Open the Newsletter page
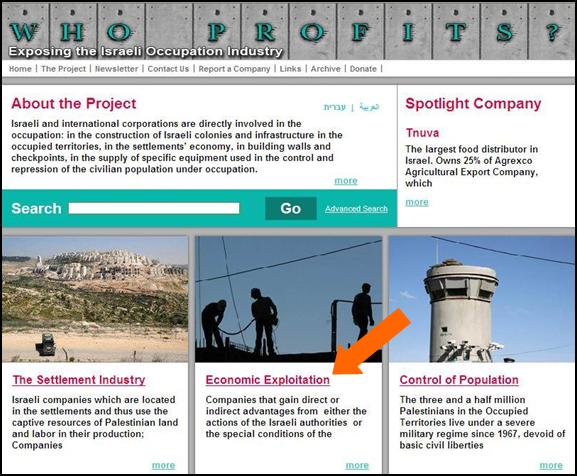 coord(117,69)
